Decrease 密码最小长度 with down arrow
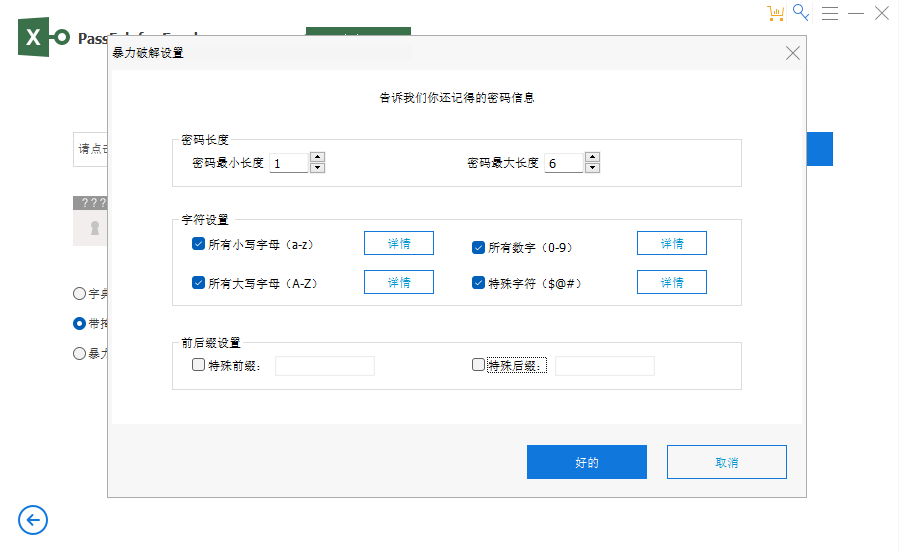Screen dimensions: 899x552 pyautogui.click(x=317, y=168)
